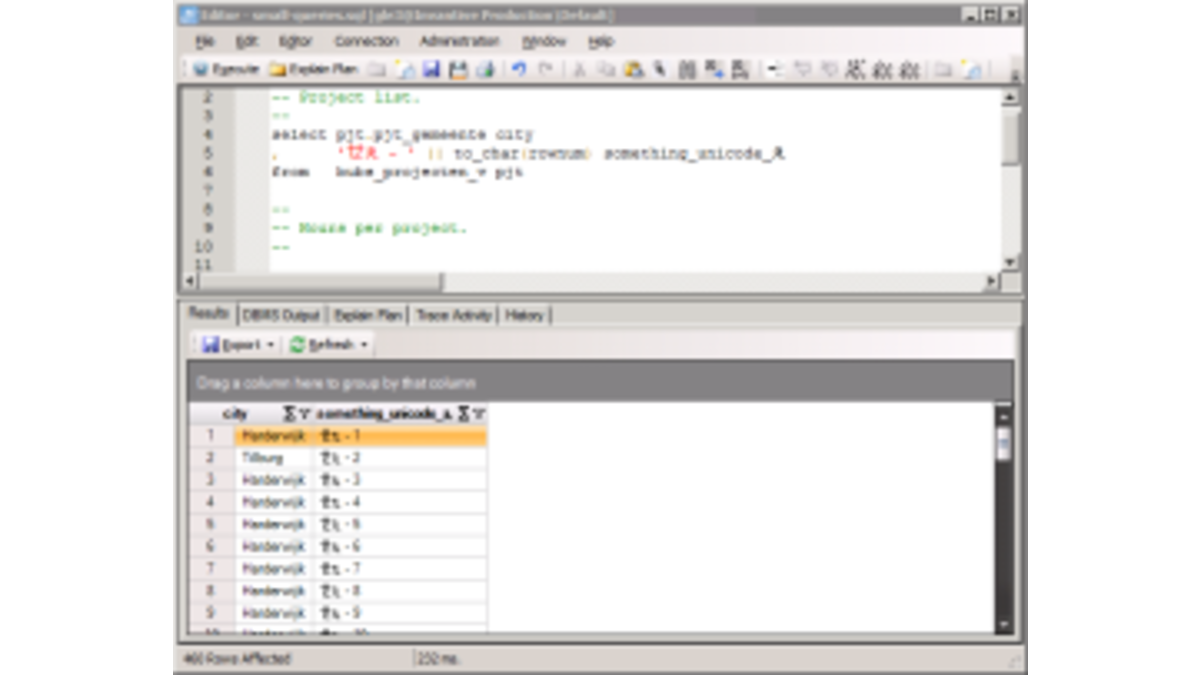Open the Export dropdown arrow
Screen dimensions: 1200x675
[x=270, y=344]
